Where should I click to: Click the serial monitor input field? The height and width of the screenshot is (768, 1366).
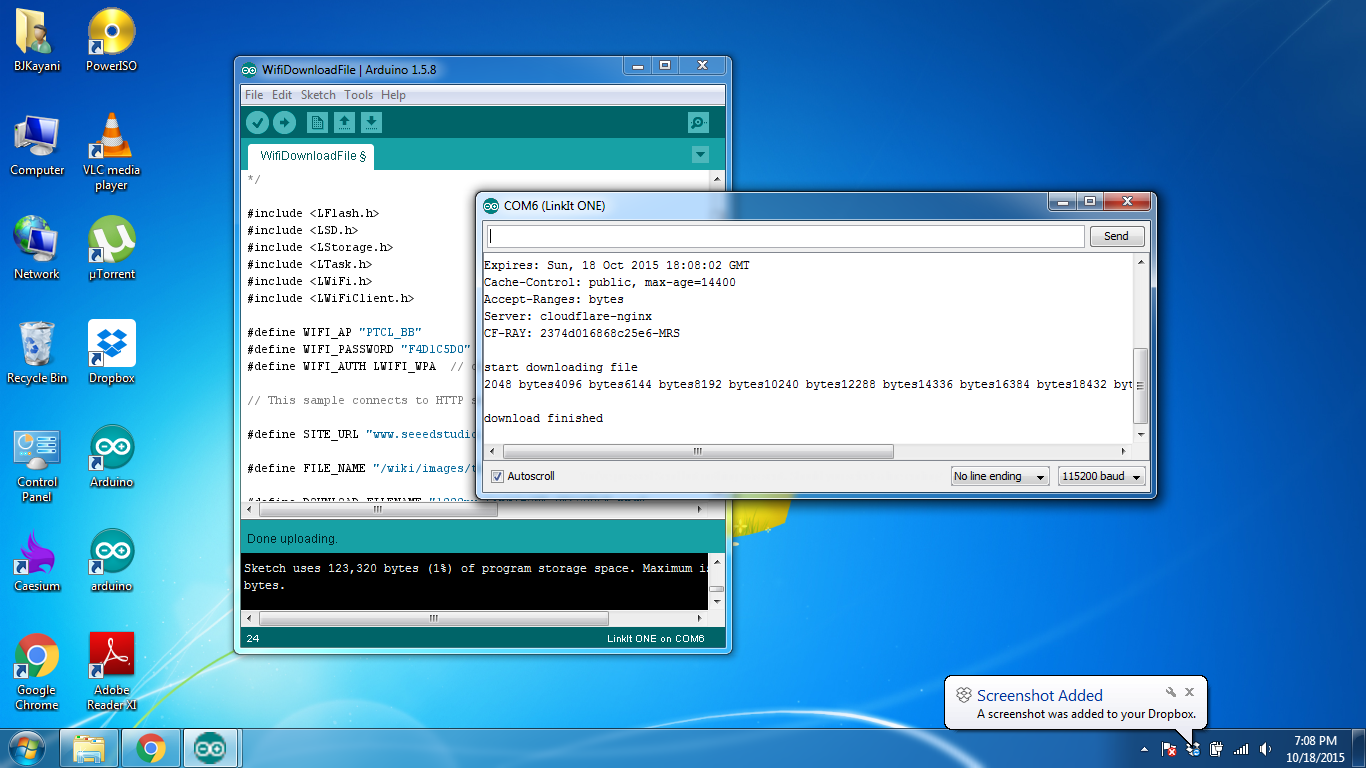pos(786,236)
